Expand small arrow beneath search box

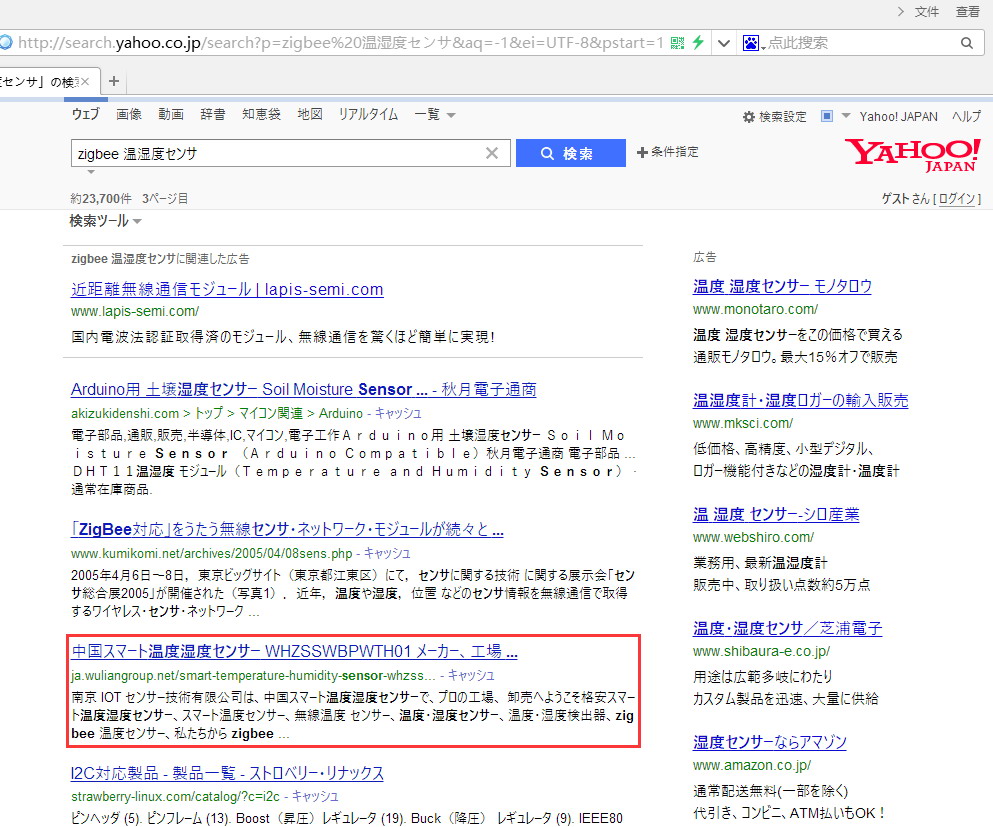pyautogui.click(x=91, y=172)
